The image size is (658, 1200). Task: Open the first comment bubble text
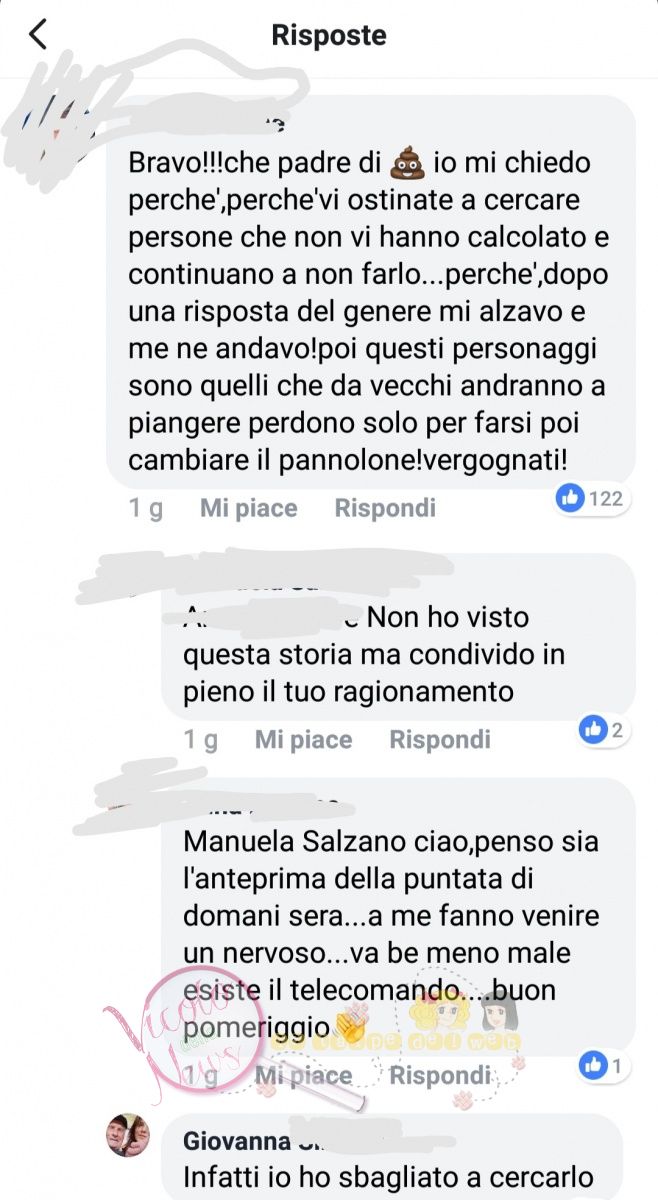click(x=371, y=292)
